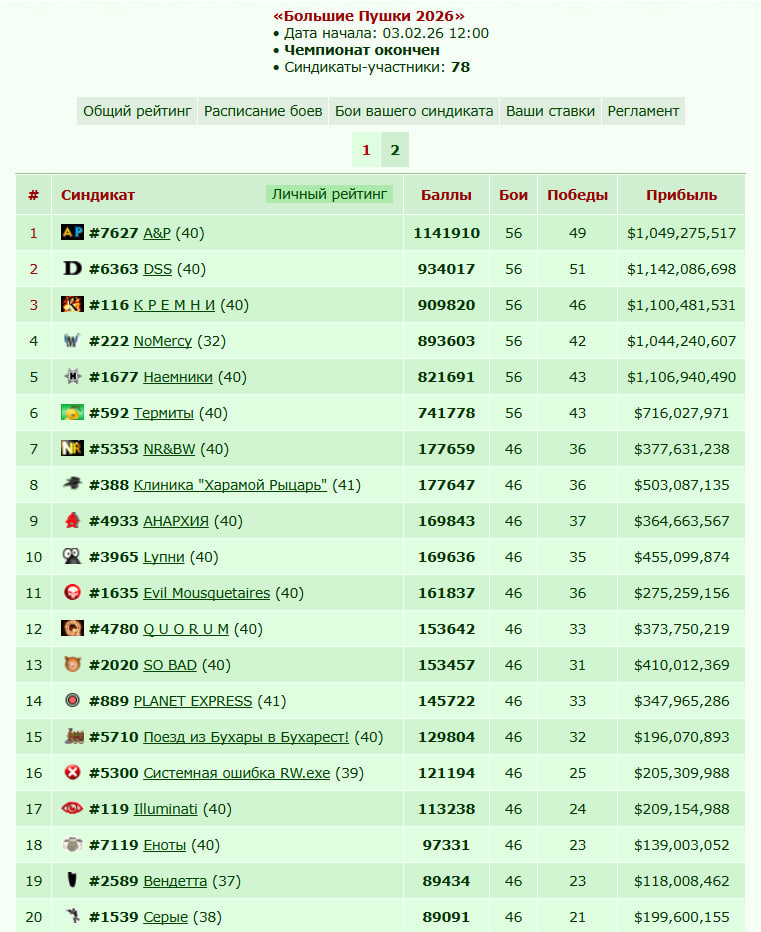Show the Личный рейтинг view
Image resolution: width=761 pixels, height=932 pixels.
[x=329, y=194]
